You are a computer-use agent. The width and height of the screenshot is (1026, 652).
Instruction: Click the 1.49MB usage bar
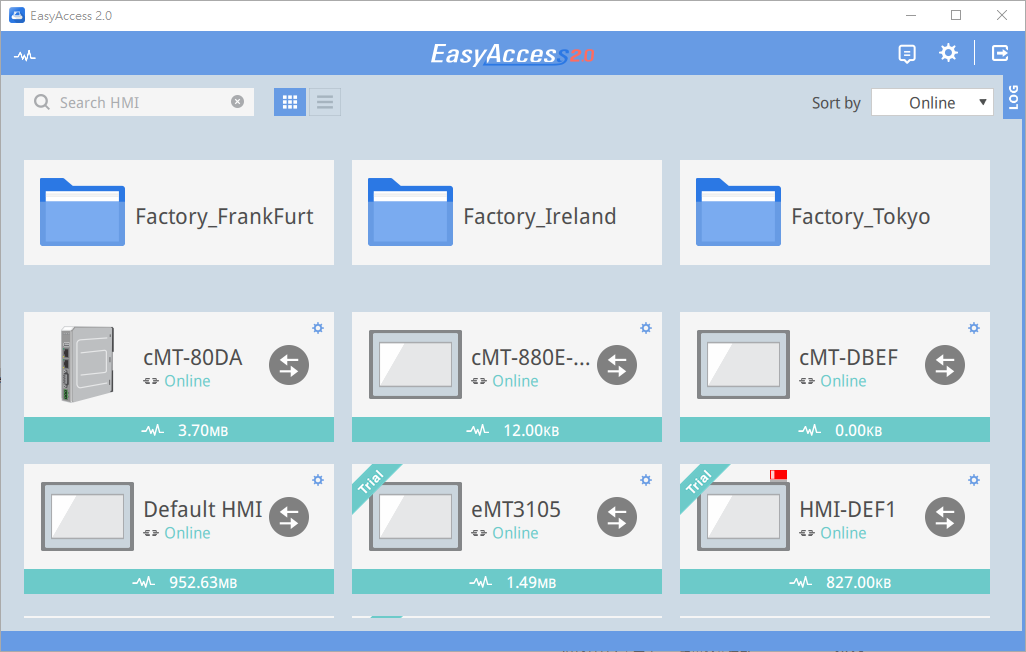[x=506, y=582]
